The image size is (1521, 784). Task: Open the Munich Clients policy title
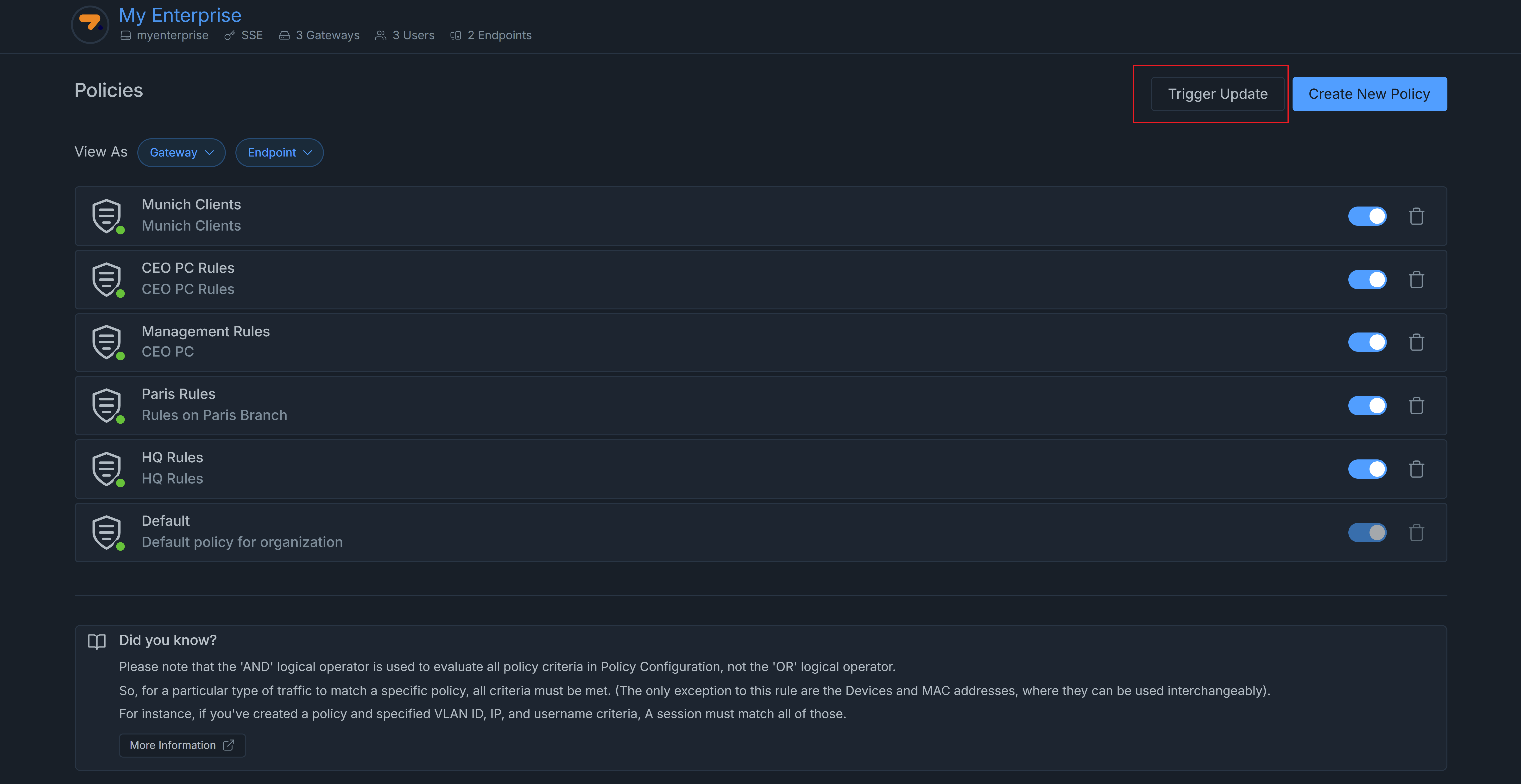pyautogui.click(x=191, y=204)
